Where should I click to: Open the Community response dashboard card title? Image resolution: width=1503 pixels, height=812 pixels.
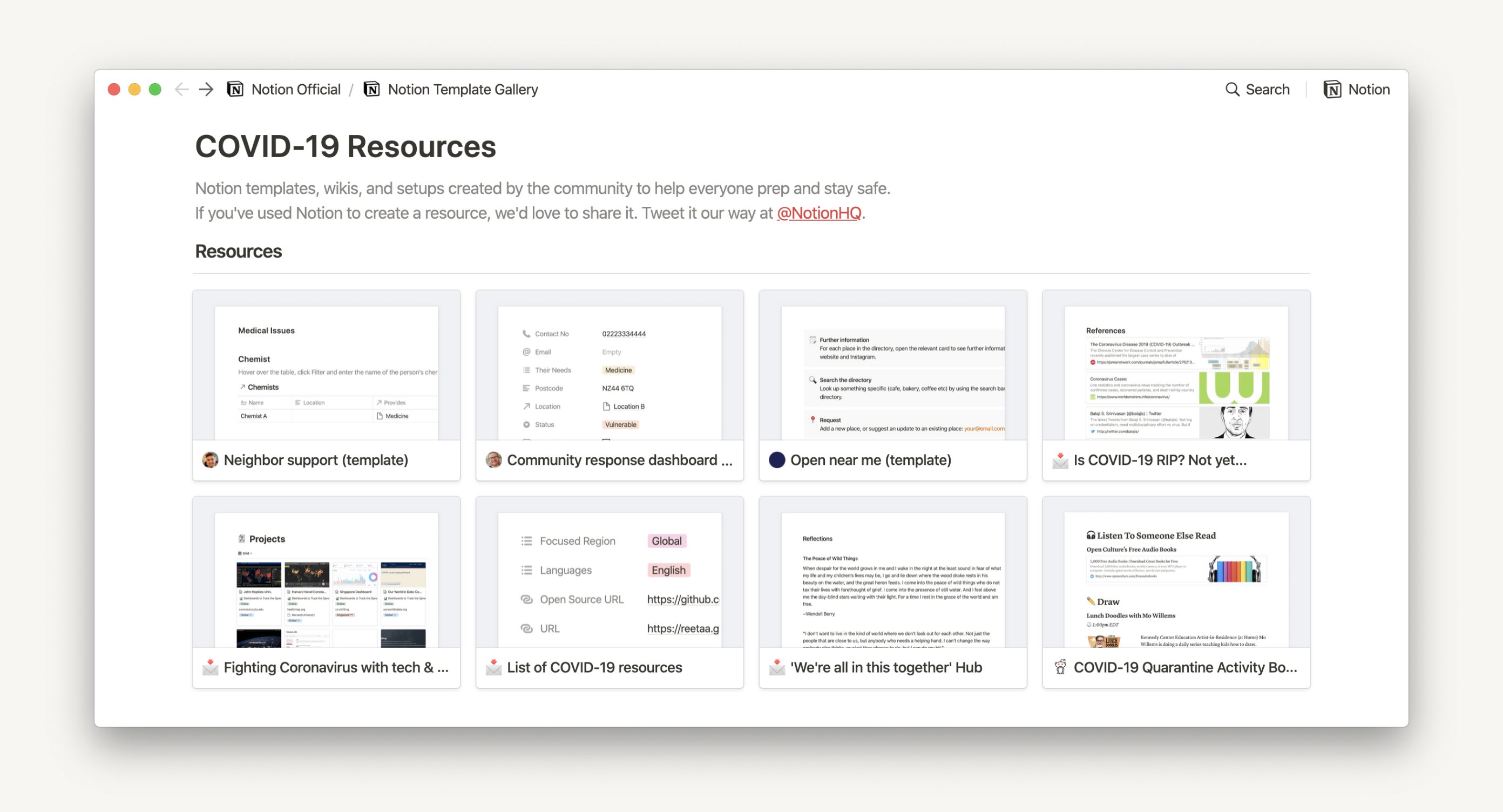(619, 459)
